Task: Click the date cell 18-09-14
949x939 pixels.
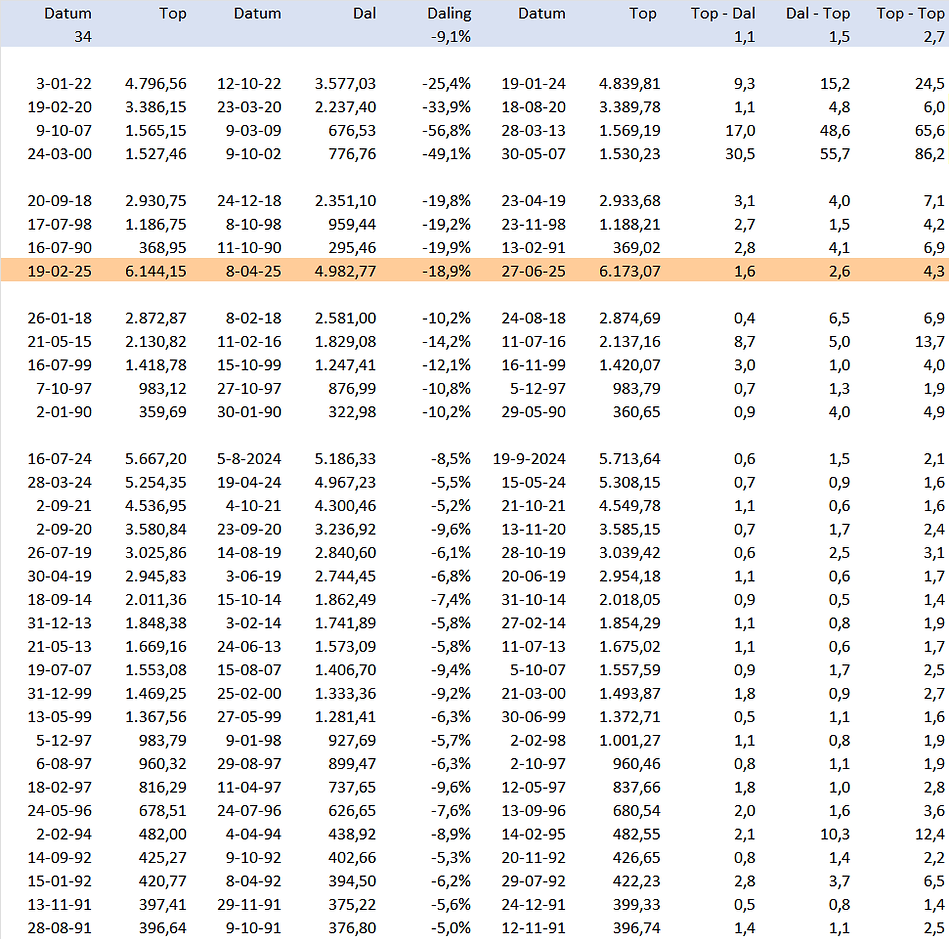Action: coord(59,600)
